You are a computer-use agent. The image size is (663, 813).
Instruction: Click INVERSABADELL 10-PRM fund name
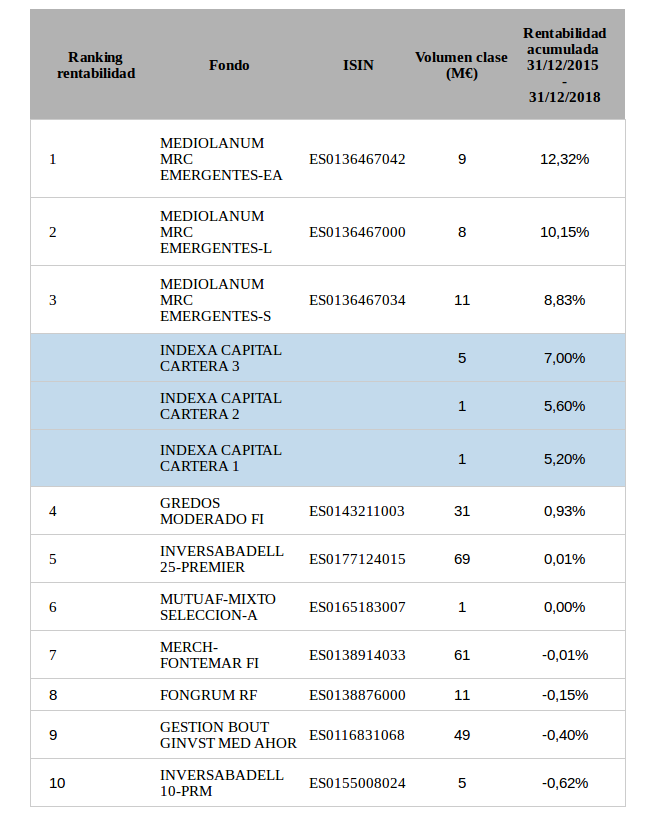(x=222, y=783)
